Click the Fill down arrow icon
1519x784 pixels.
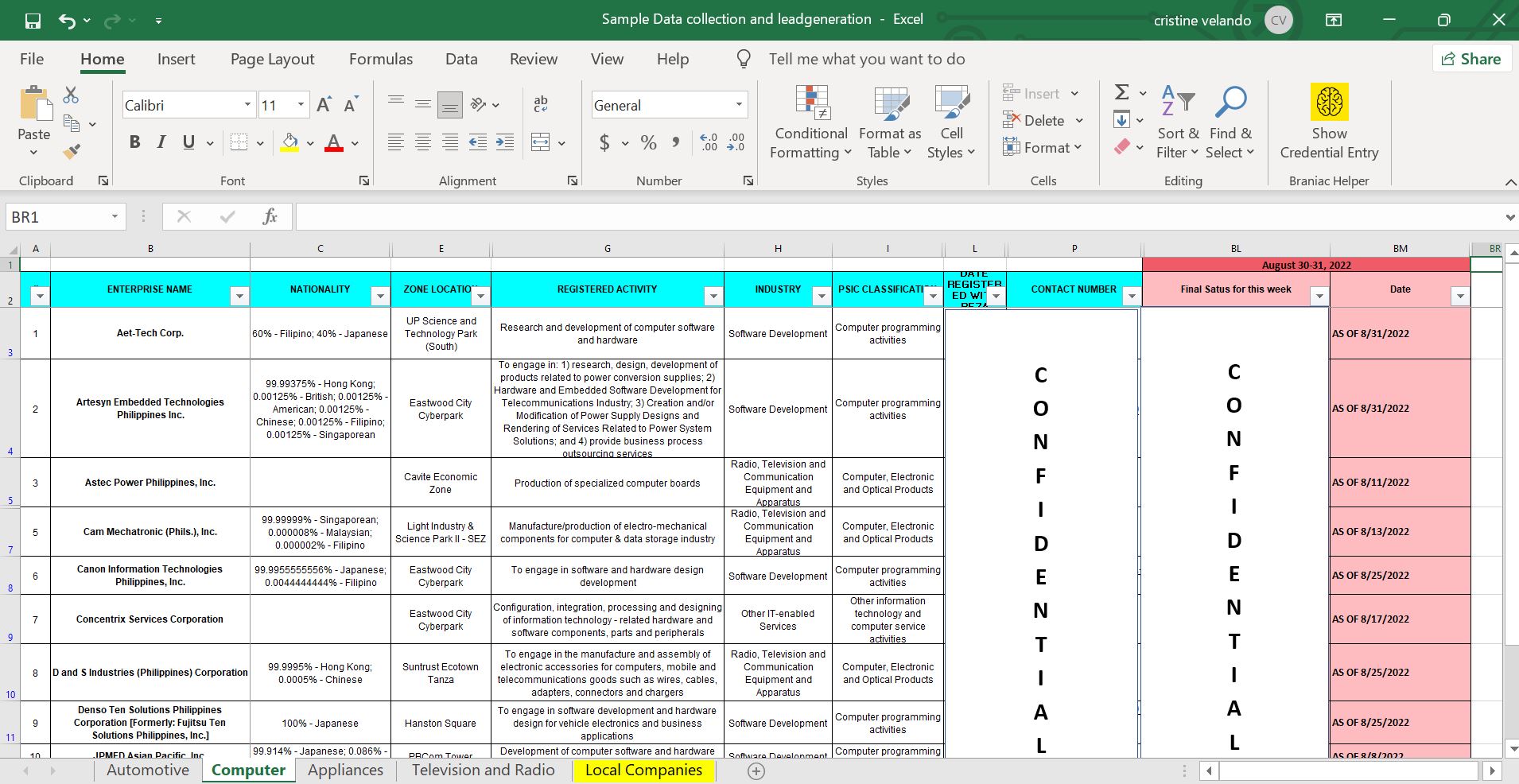pos(1122,120)
